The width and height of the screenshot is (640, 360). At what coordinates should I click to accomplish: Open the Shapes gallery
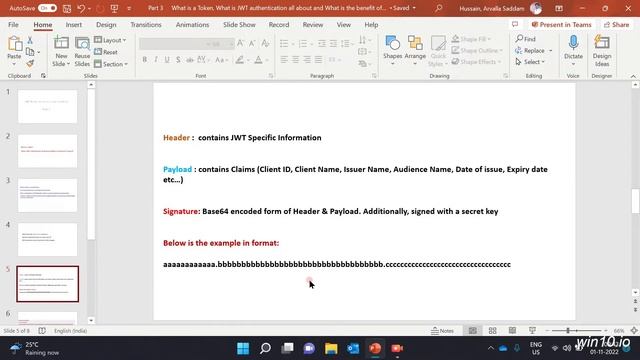click(393, 51)
